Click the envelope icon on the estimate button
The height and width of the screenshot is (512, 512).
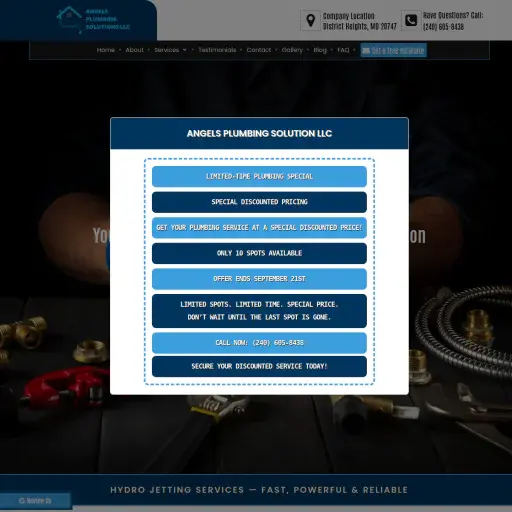click(366, 51)
